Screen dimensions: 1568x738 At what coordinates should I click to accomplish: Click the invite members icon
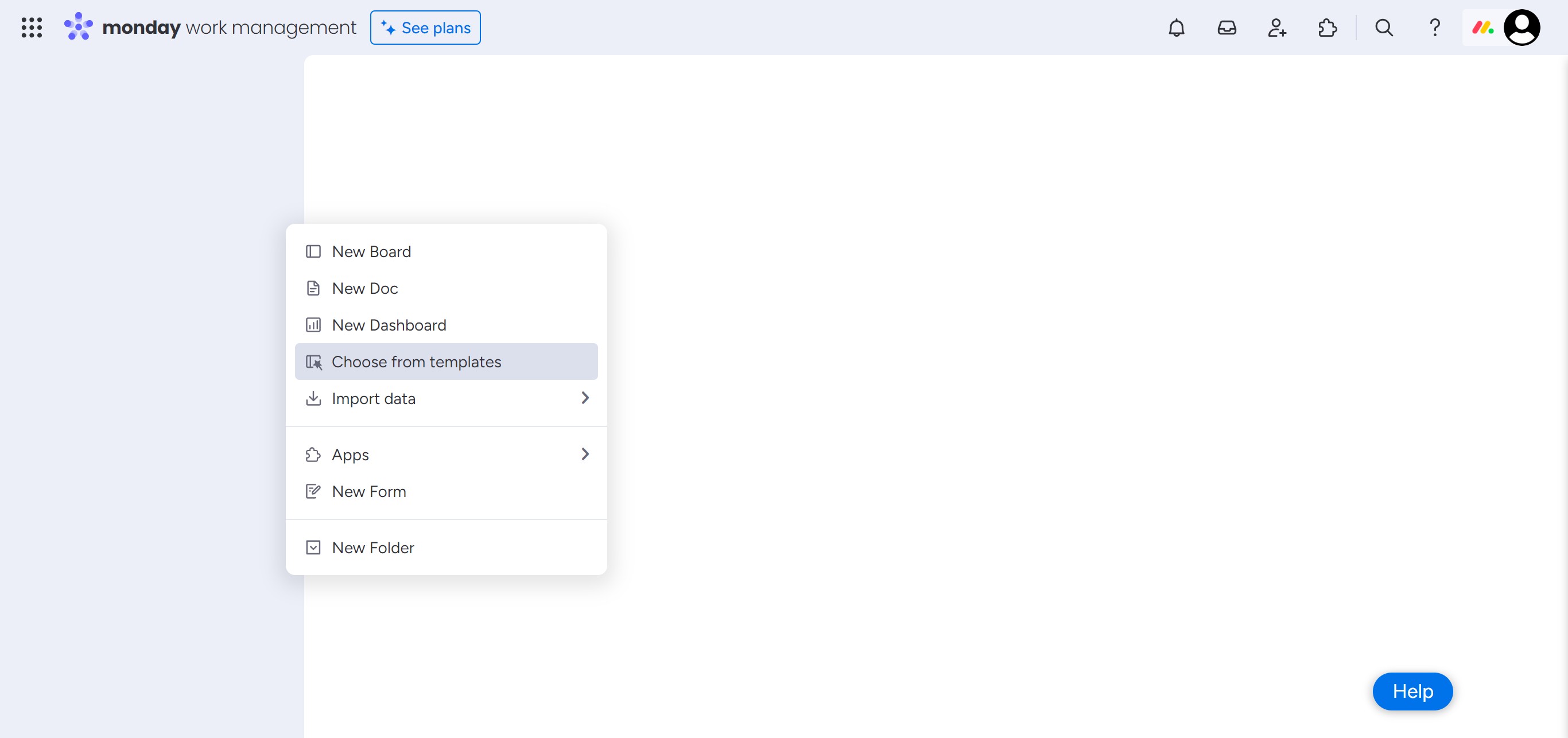pos(1276,28)
